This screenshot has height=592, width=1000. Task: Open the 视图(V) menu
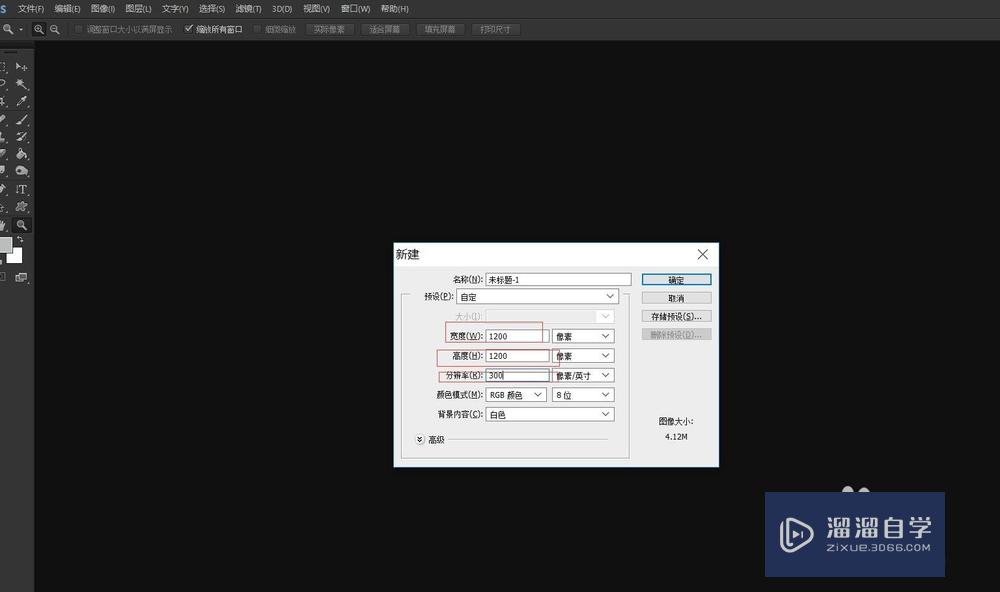(x=316, y=9)
